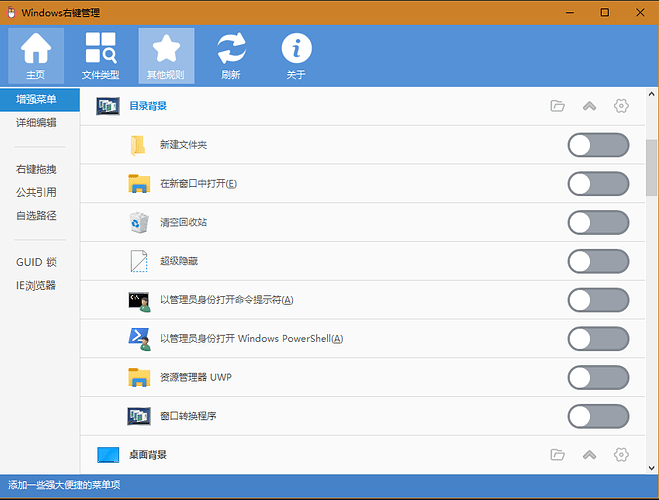Image resolution: width=659 pixels, height=500 pixels.
Task: Click gear settings icon for 桌面背景
Action: point(621,455)
